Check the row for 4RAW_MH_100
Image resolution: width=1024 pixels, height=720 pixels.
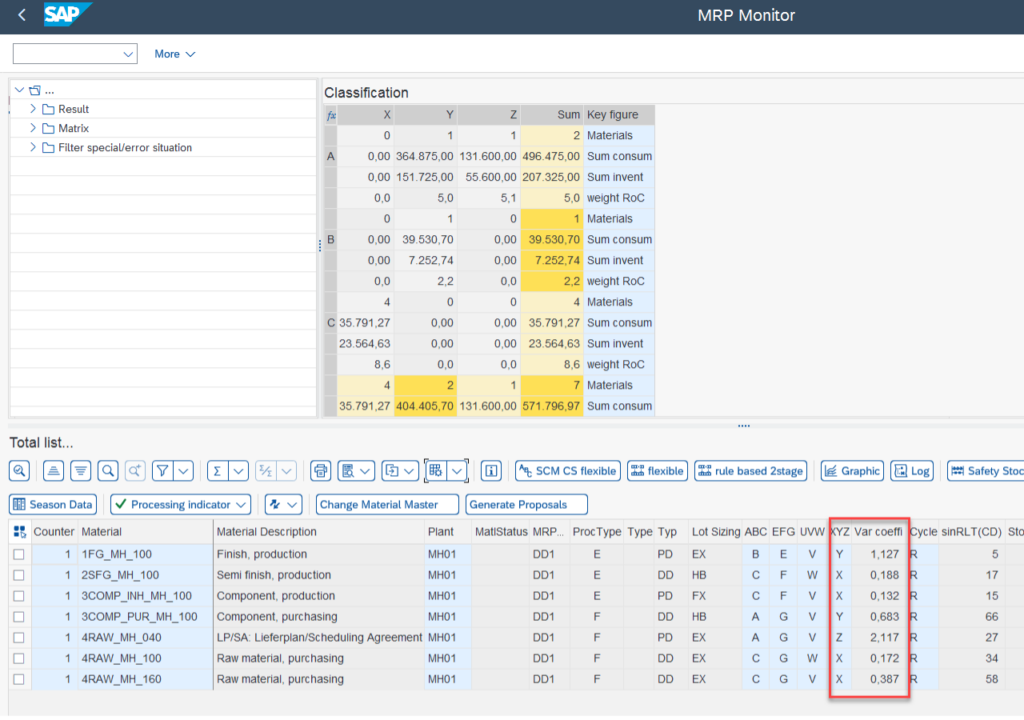[x=19, y=659]
